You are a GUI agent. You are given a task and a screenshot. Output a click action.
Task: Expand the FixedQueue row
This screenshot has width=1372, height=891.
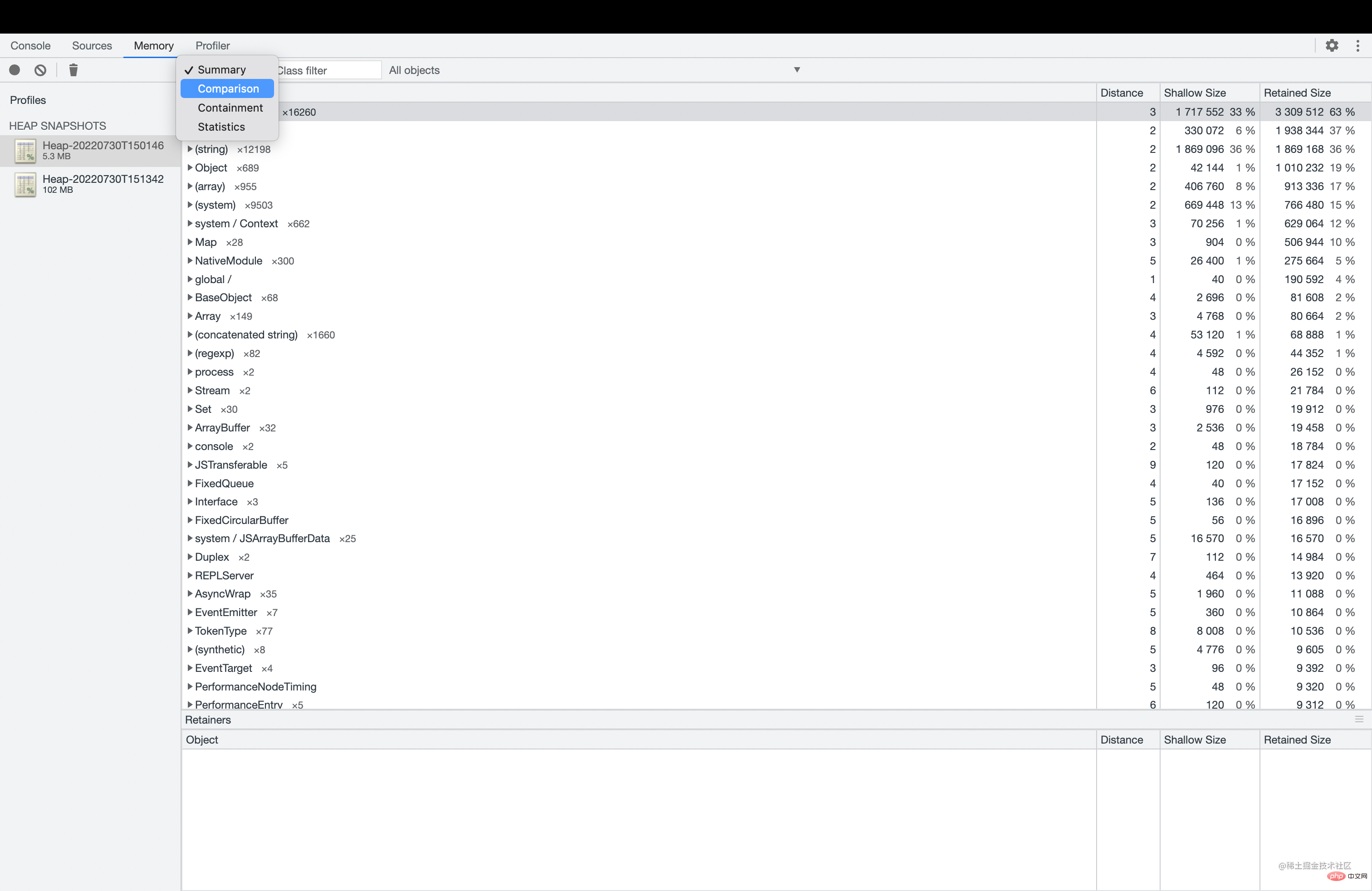tap(190, 484)
